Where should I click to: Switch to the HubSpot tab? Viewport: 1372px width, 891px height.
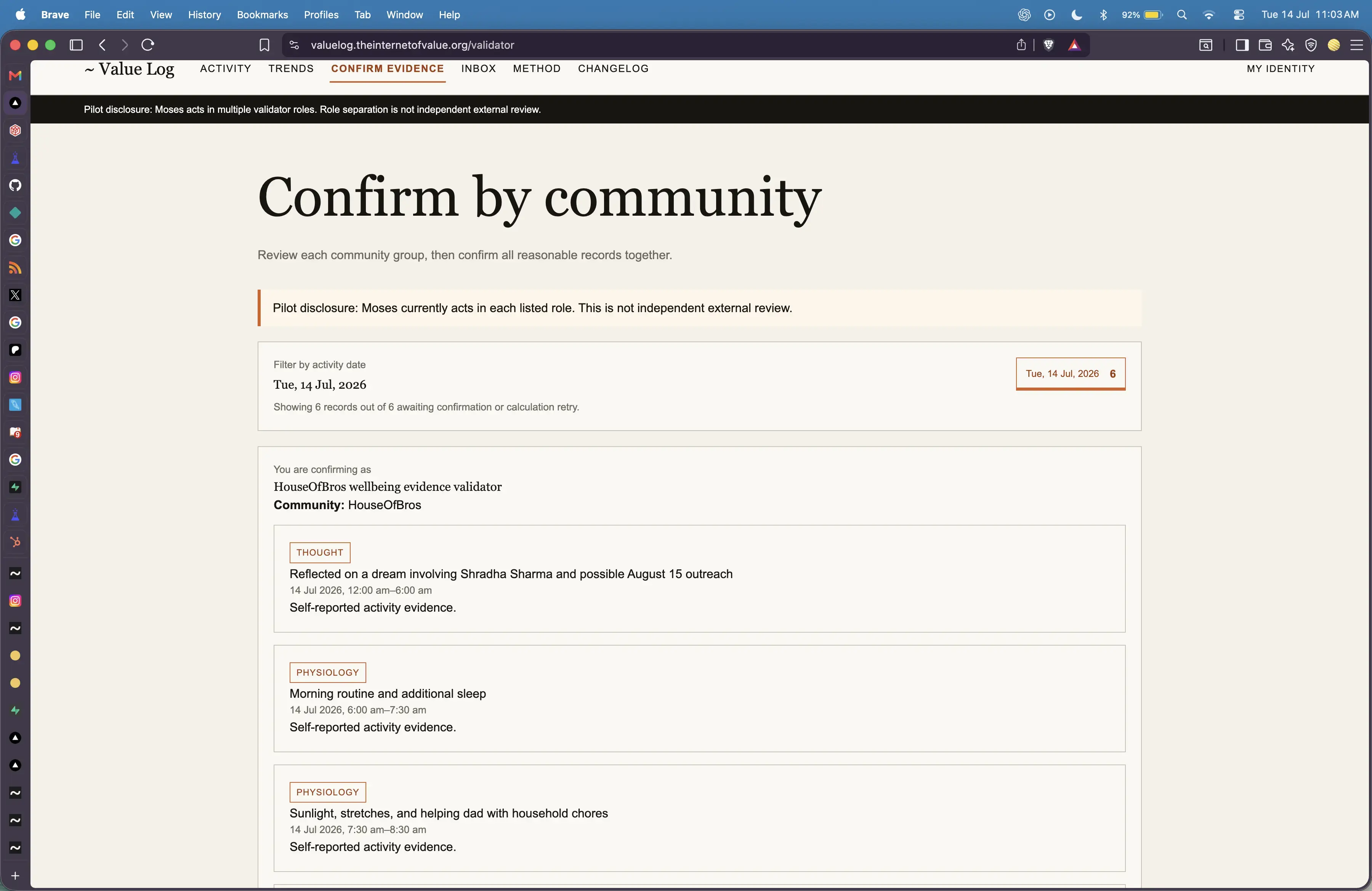click(x=16, y=542)
